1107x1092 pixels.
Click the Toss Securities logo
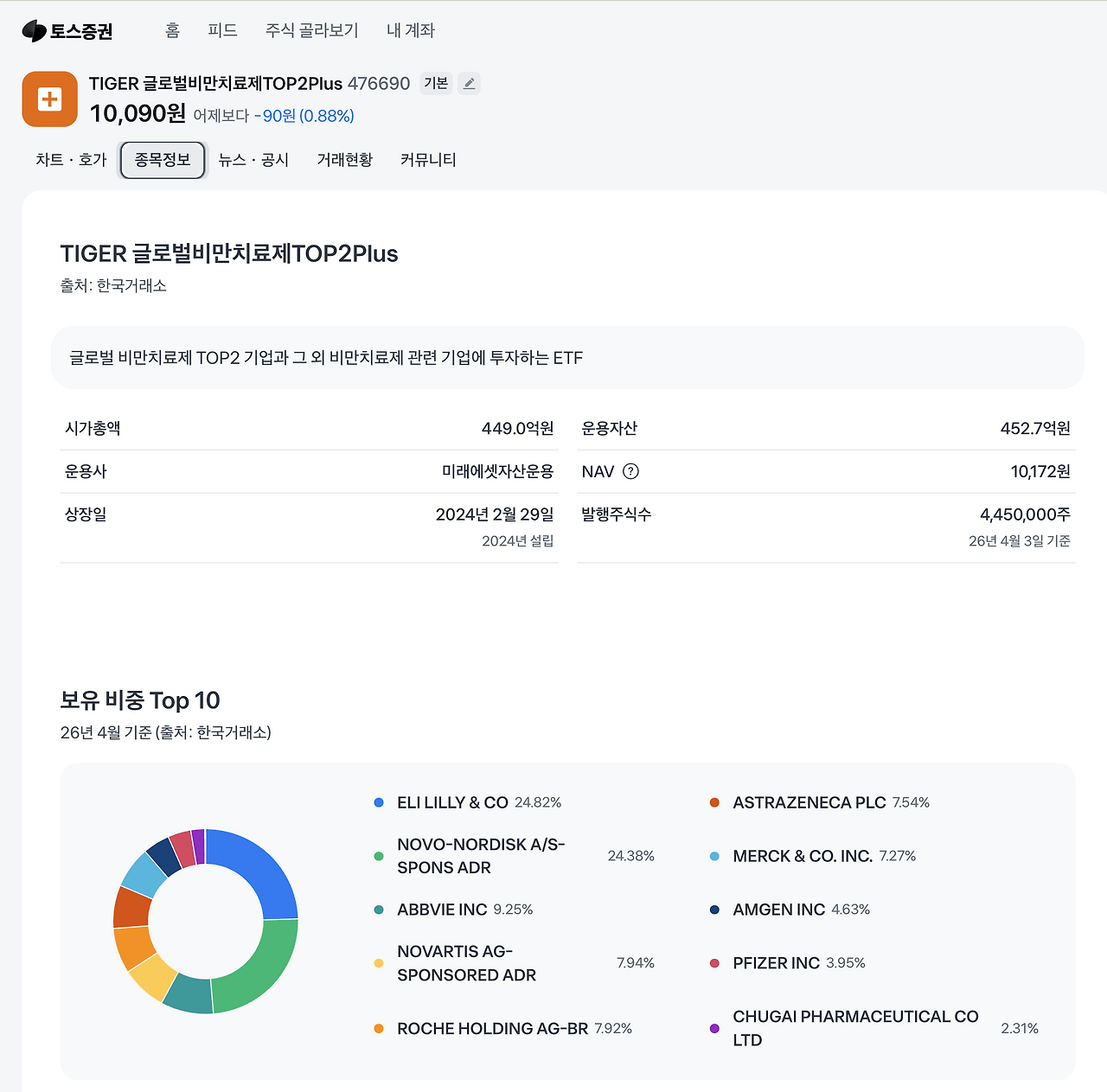[67, 31]
